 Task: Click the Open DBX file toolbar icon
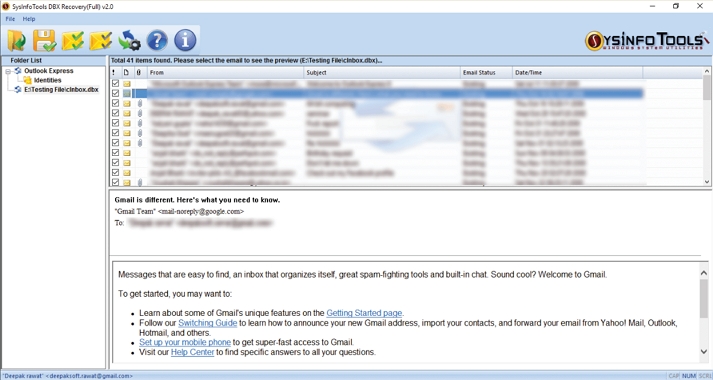click(16, 40)
